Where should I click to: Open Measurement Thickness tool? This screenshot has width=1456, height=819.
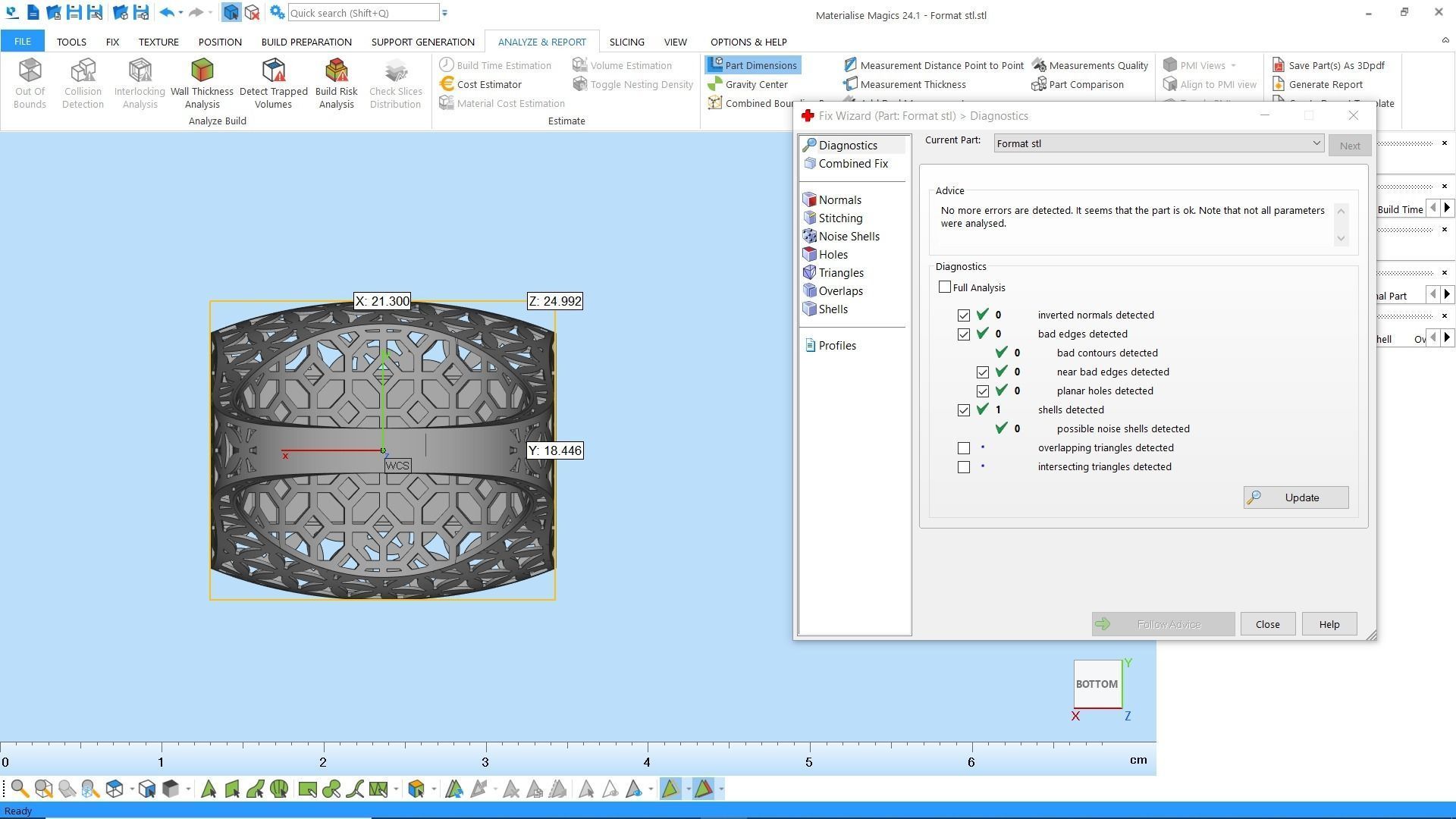[912, 84]
